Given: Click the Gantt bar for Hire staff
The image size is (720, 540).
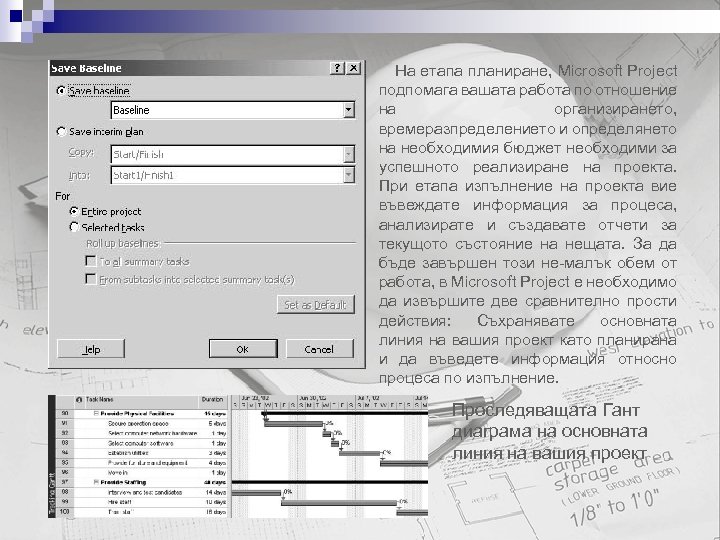Looking at the screenshot, I should click(339, 503).
